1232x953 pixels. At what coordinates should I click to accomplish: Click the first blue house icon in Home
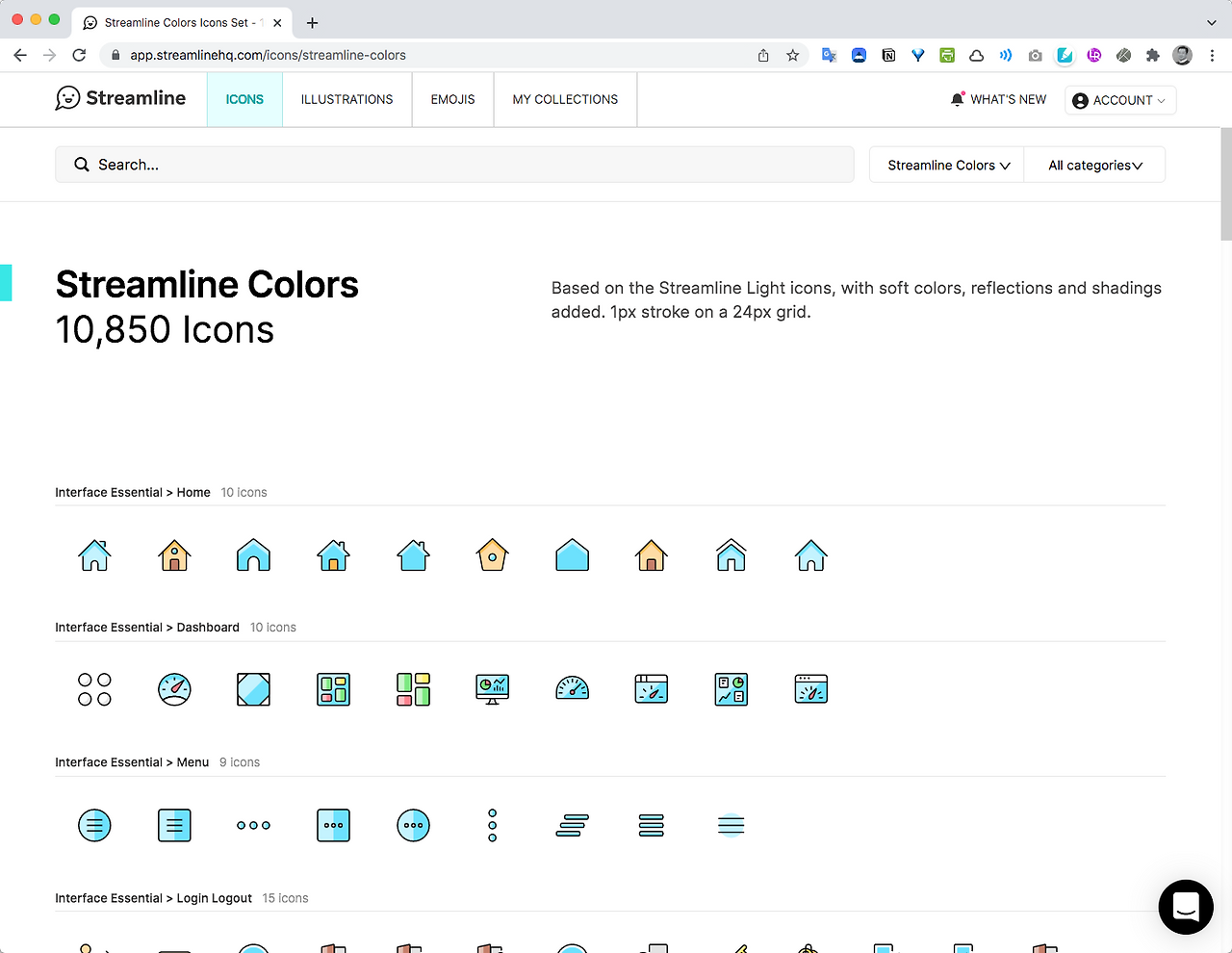pyautogui.click(x=94, y=555)
